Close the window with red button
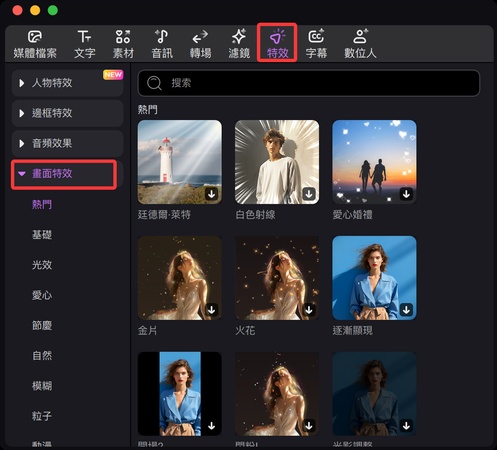This screenshot has width=497, height=450. (x=17, y=10)
